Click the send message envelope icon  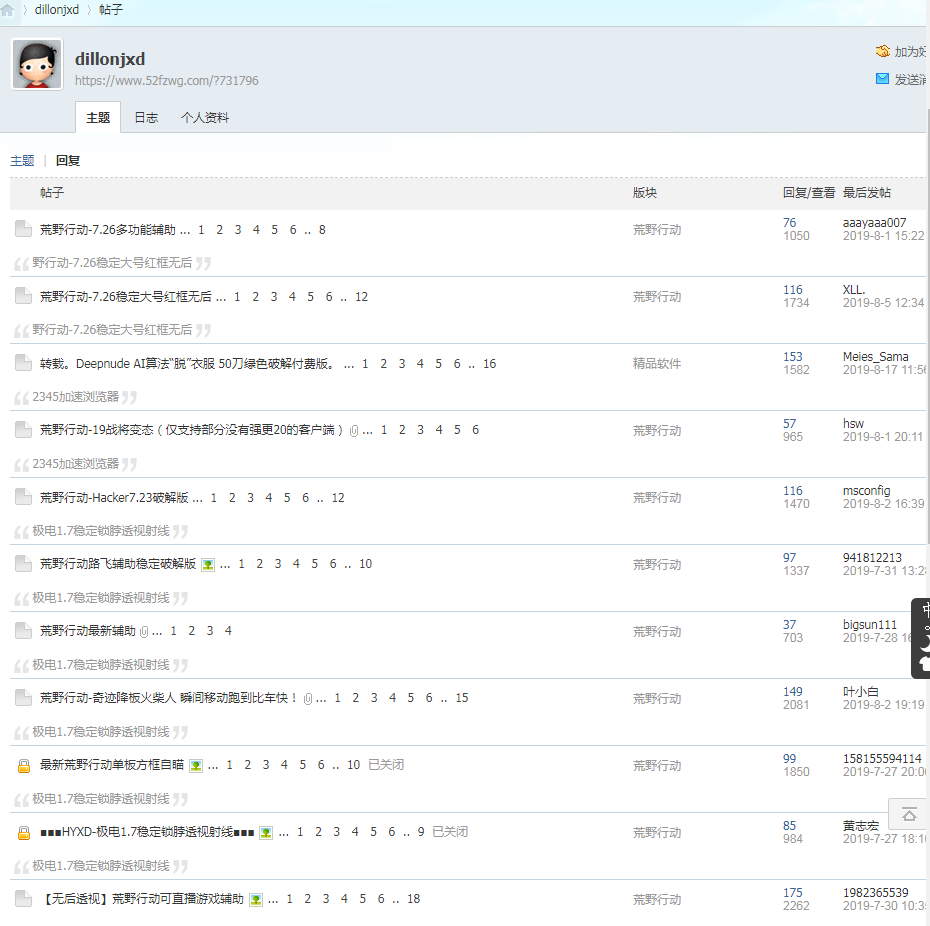882,79
